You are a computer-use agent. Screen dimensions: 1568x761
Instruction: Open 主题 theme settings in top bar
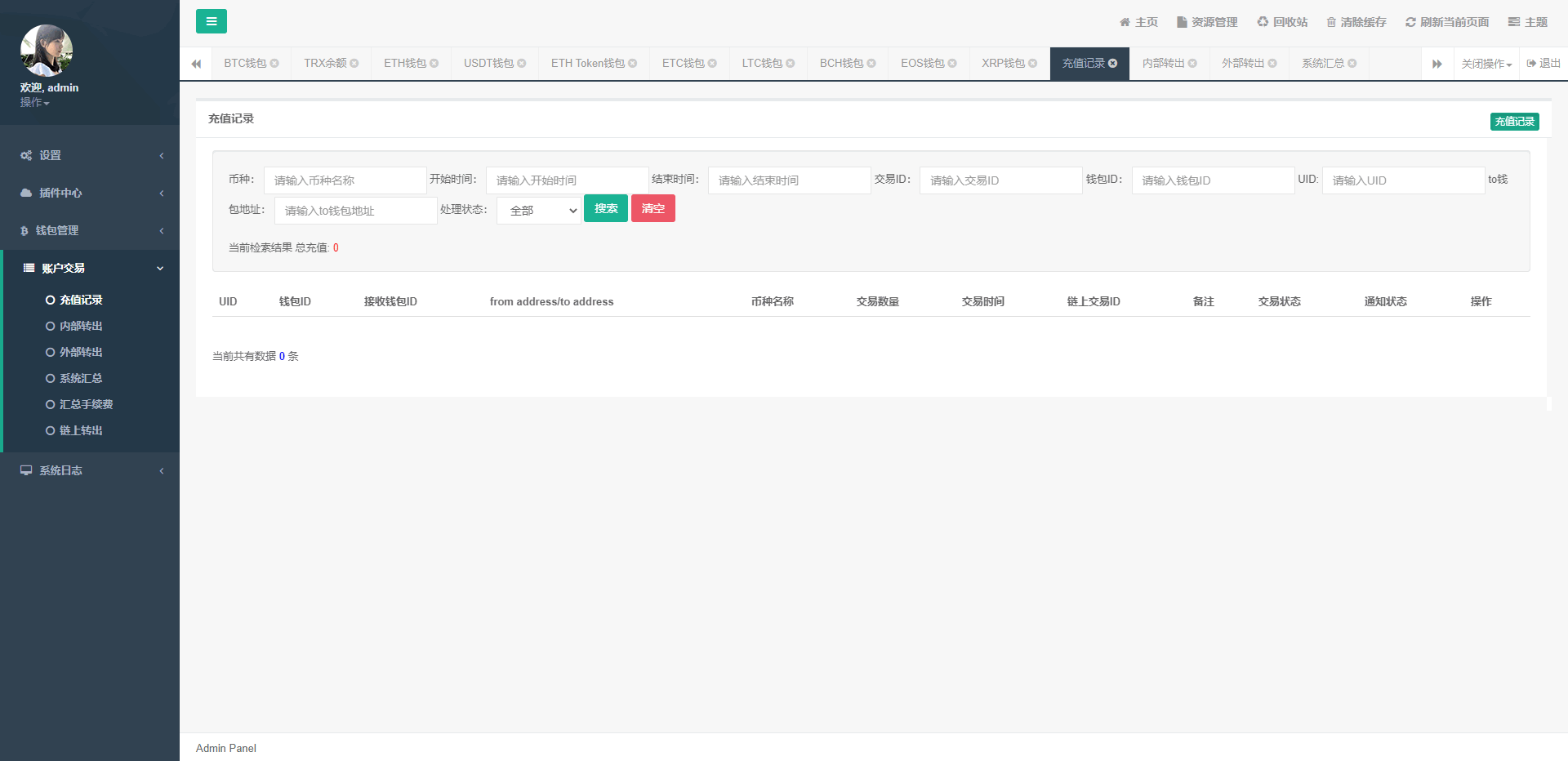(x=1527, y=22)
